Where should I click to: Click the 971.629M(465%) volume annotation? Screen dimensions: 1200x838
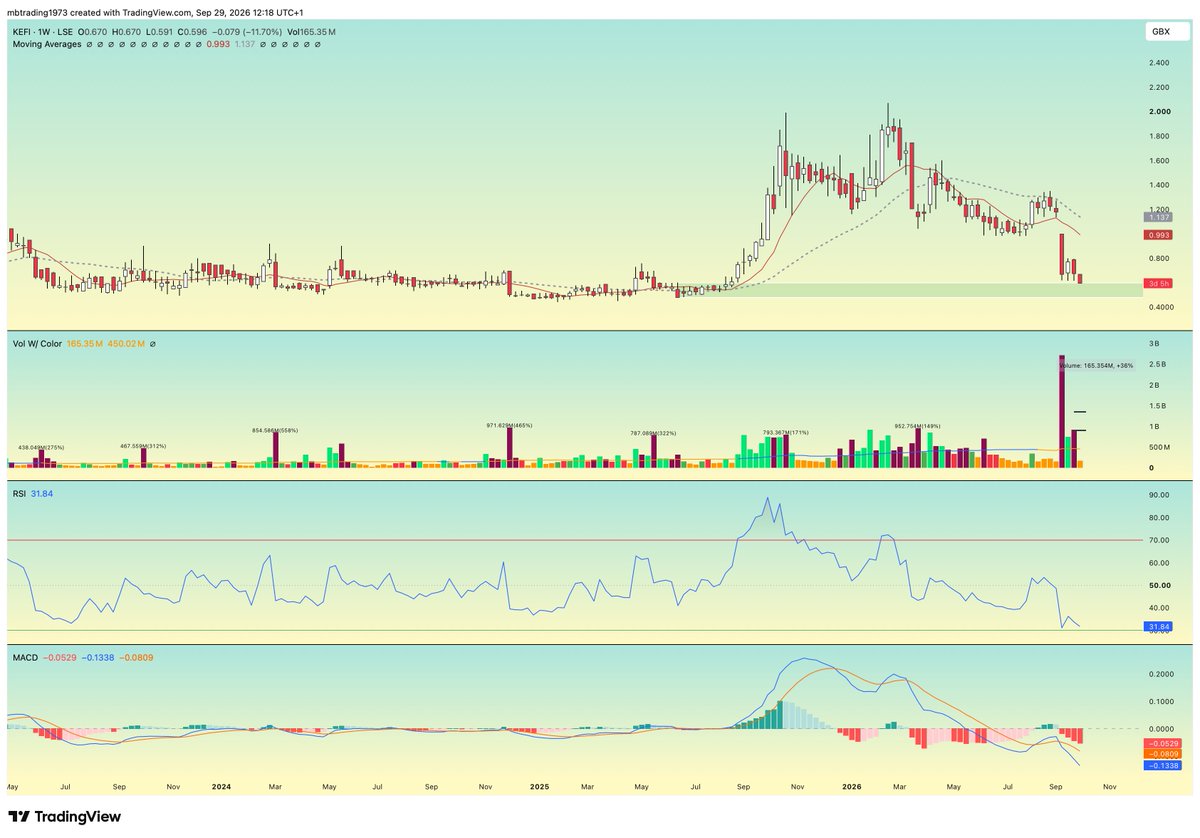[507, 425]
